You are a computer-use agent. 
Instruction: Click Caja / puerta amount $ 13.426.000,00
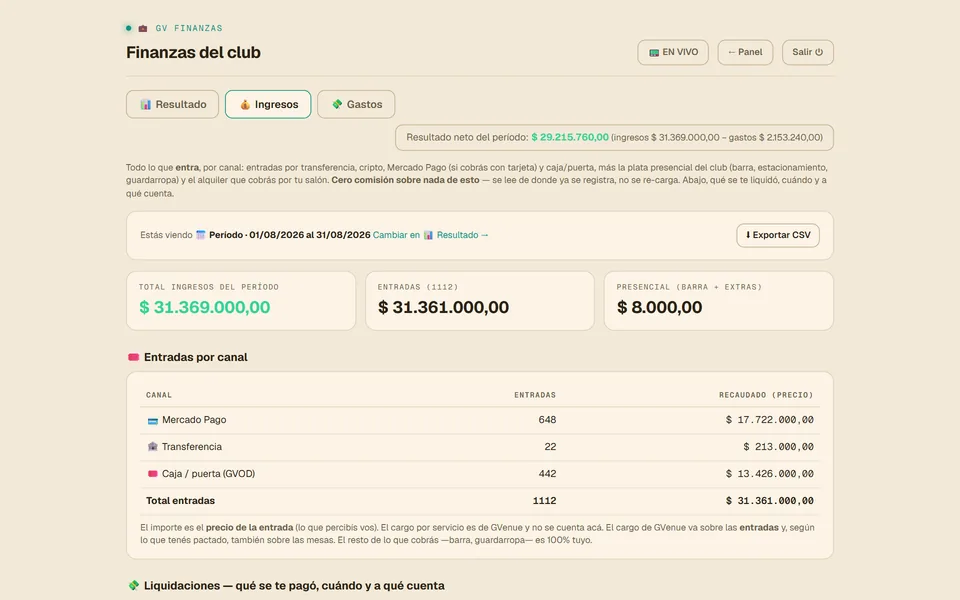(770, 474)
